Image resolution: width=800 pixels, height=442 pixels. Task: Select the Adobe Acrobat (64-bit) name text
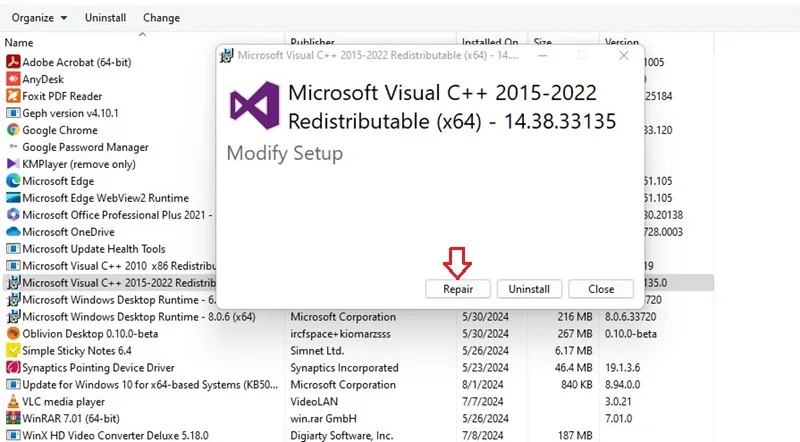(x=77, y=62)
